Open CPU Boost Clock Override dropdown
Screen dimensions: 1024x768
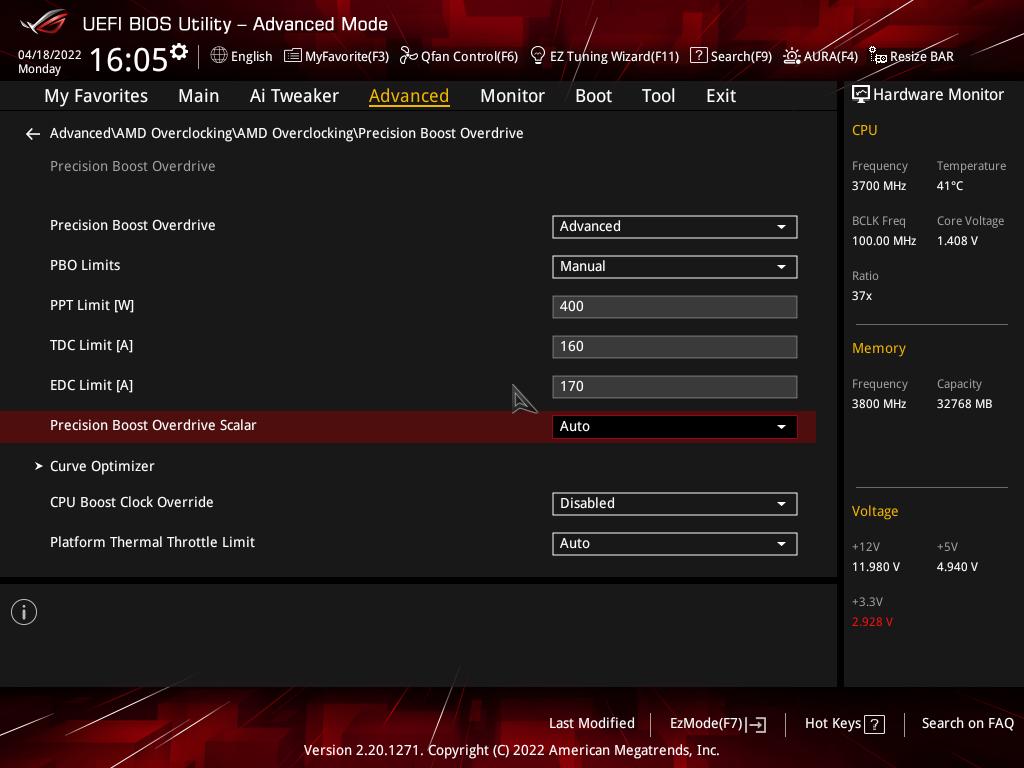coord(675,504)
